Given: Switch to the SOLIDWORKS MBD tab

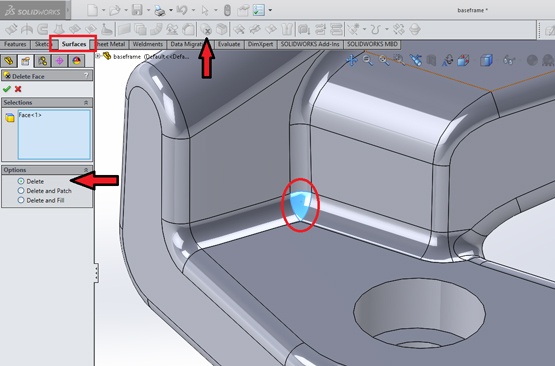Looking at the screenshot, I should 372,44.
